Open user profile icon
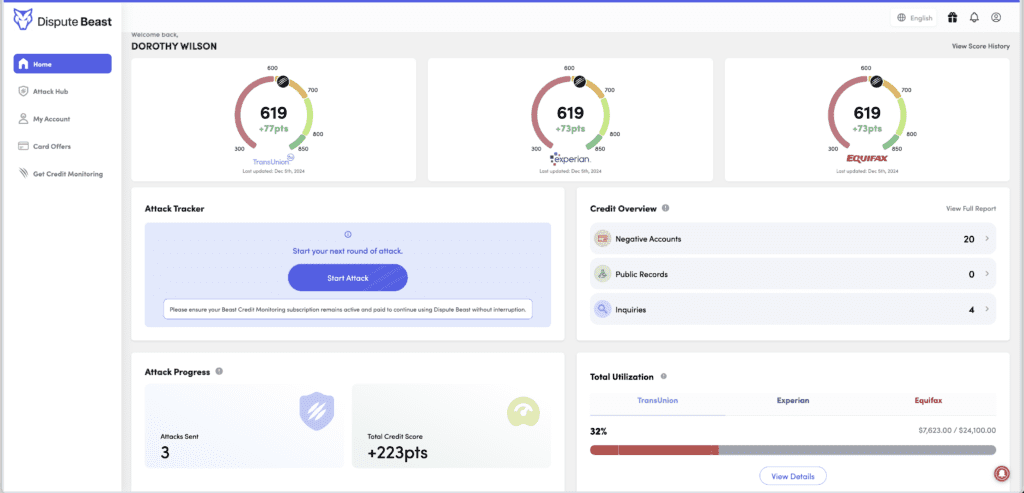Screen dimensions: 1024x493 [996, 17]
